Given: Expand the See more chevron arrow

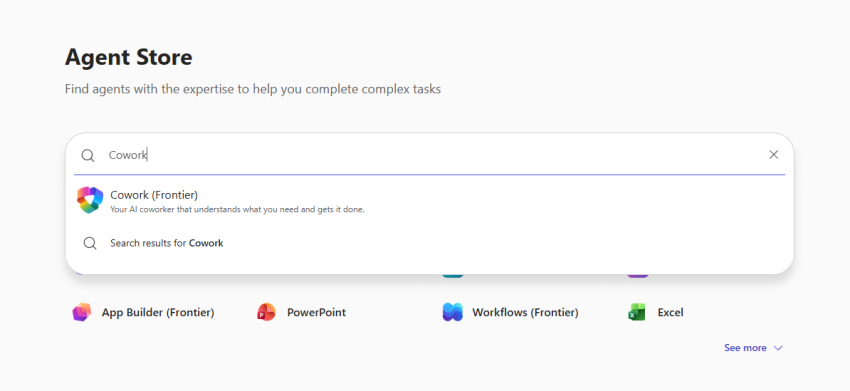Looking at the screenshot, I should 778,348.
